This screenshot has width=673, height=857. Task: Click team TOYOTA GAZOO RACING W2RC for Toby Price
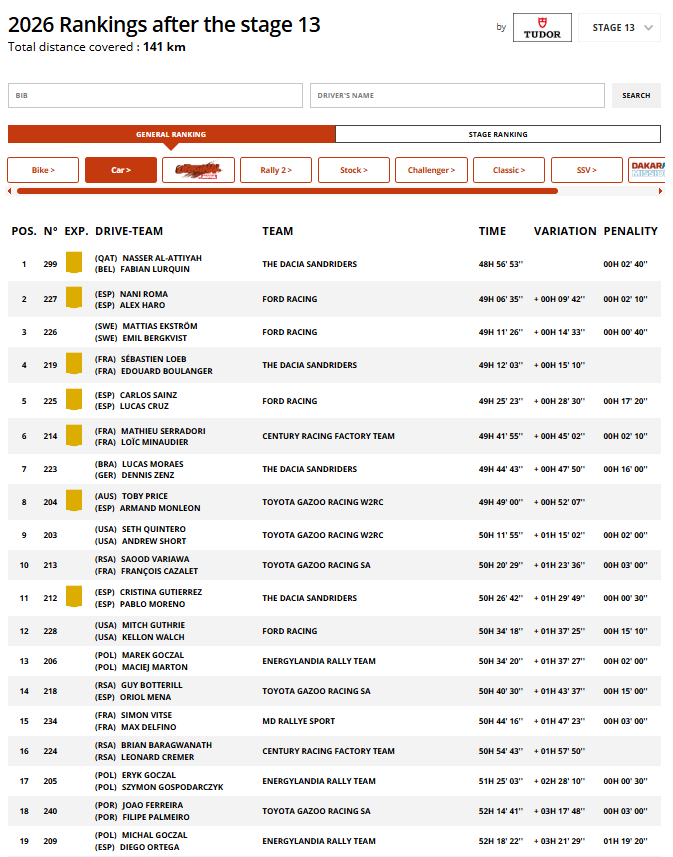tap(323, 502)
